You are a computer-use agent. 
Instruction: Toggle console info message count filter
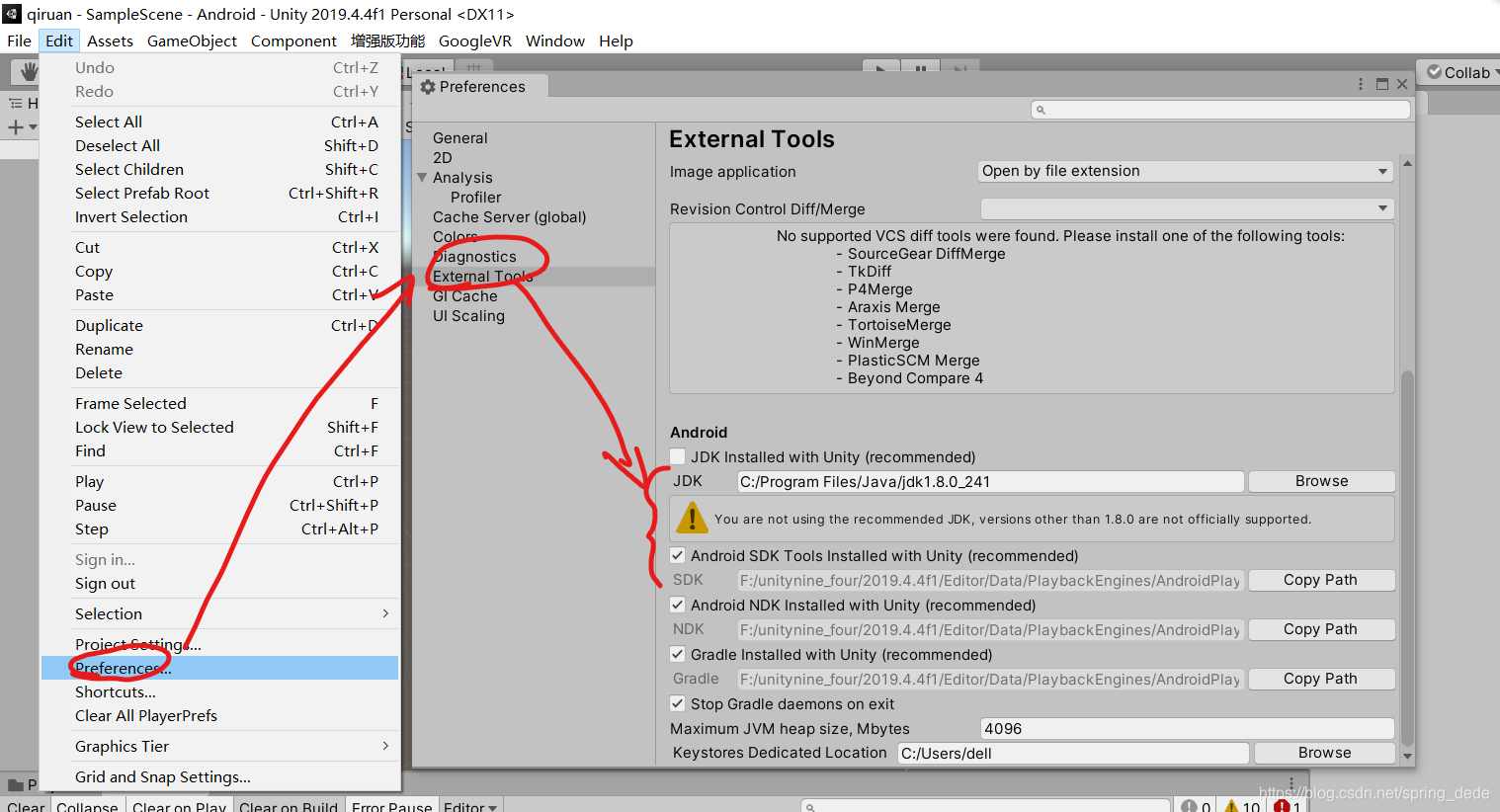1196,806
